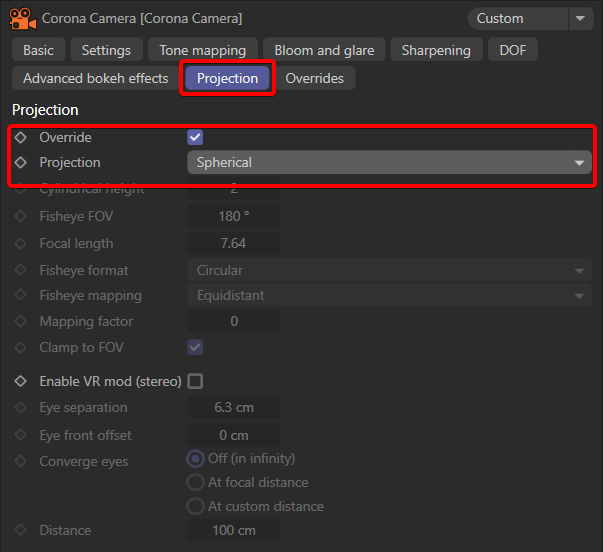The width and height of the screenshot is (603, 552).
Task: Click the Enable VR mod keyframe diamond
Action: coord(20,381)
